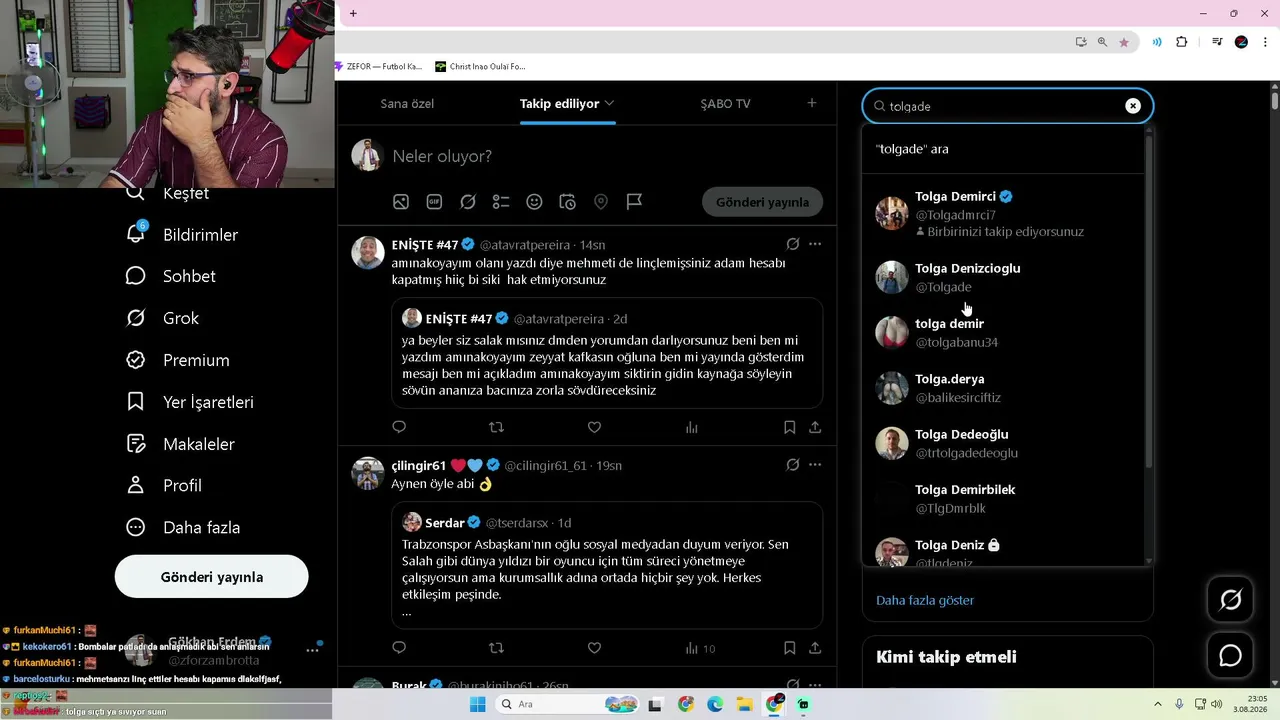Like çilingir61's post
Image resolution: width=1280 pixels, height=720 pixels.
click(x=594, y=648)
